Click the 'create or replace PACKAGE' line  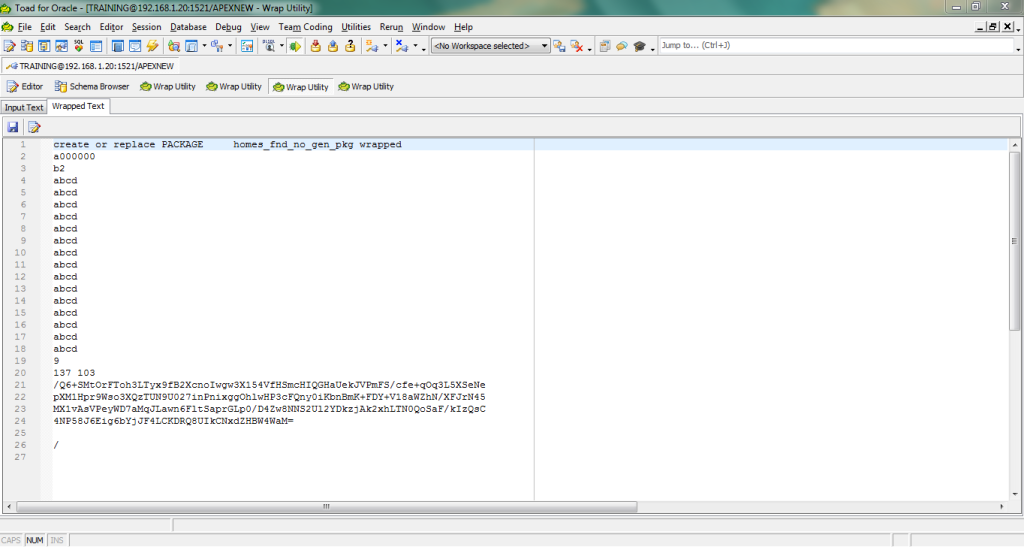point(227,144)
